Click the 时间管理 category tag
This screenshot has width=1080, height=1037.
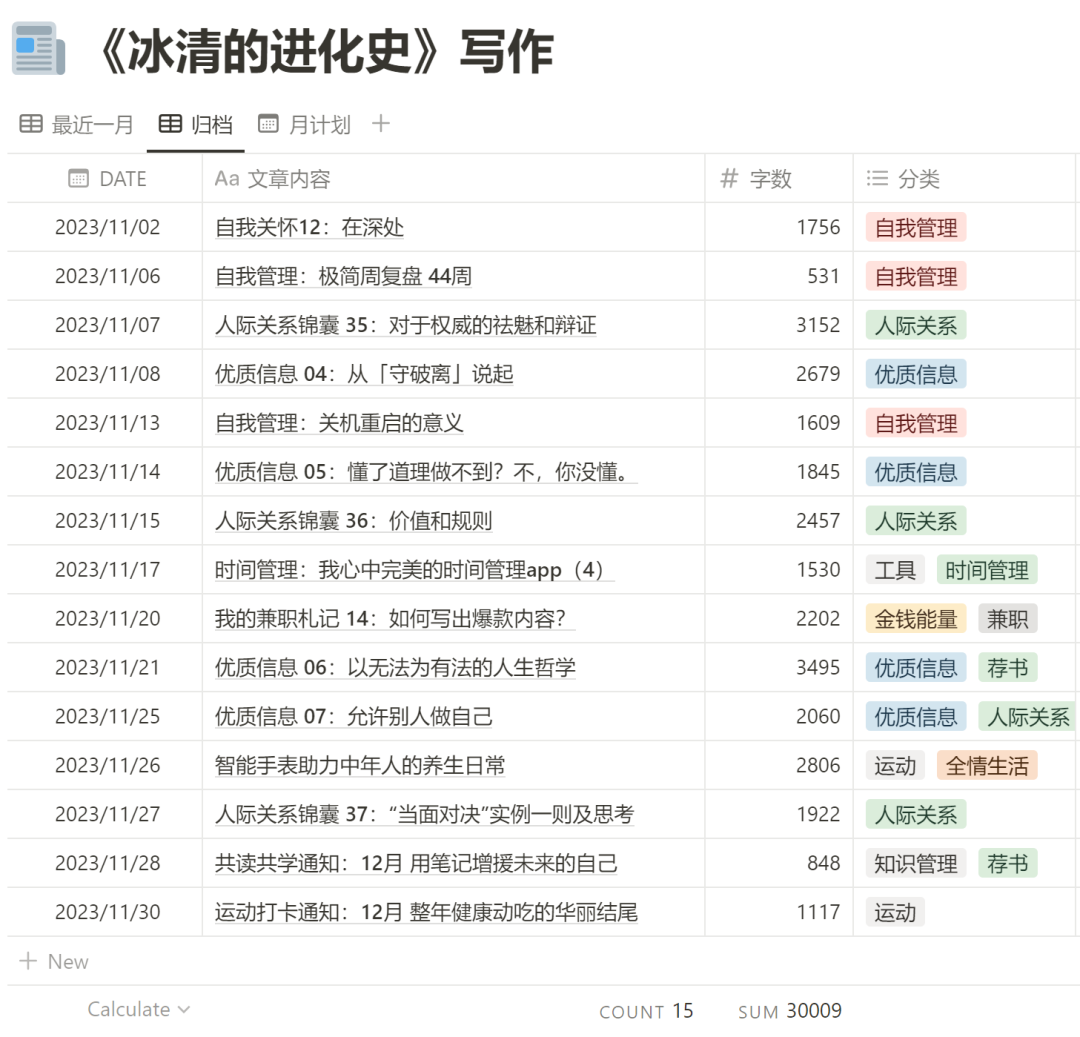point(987,570)
